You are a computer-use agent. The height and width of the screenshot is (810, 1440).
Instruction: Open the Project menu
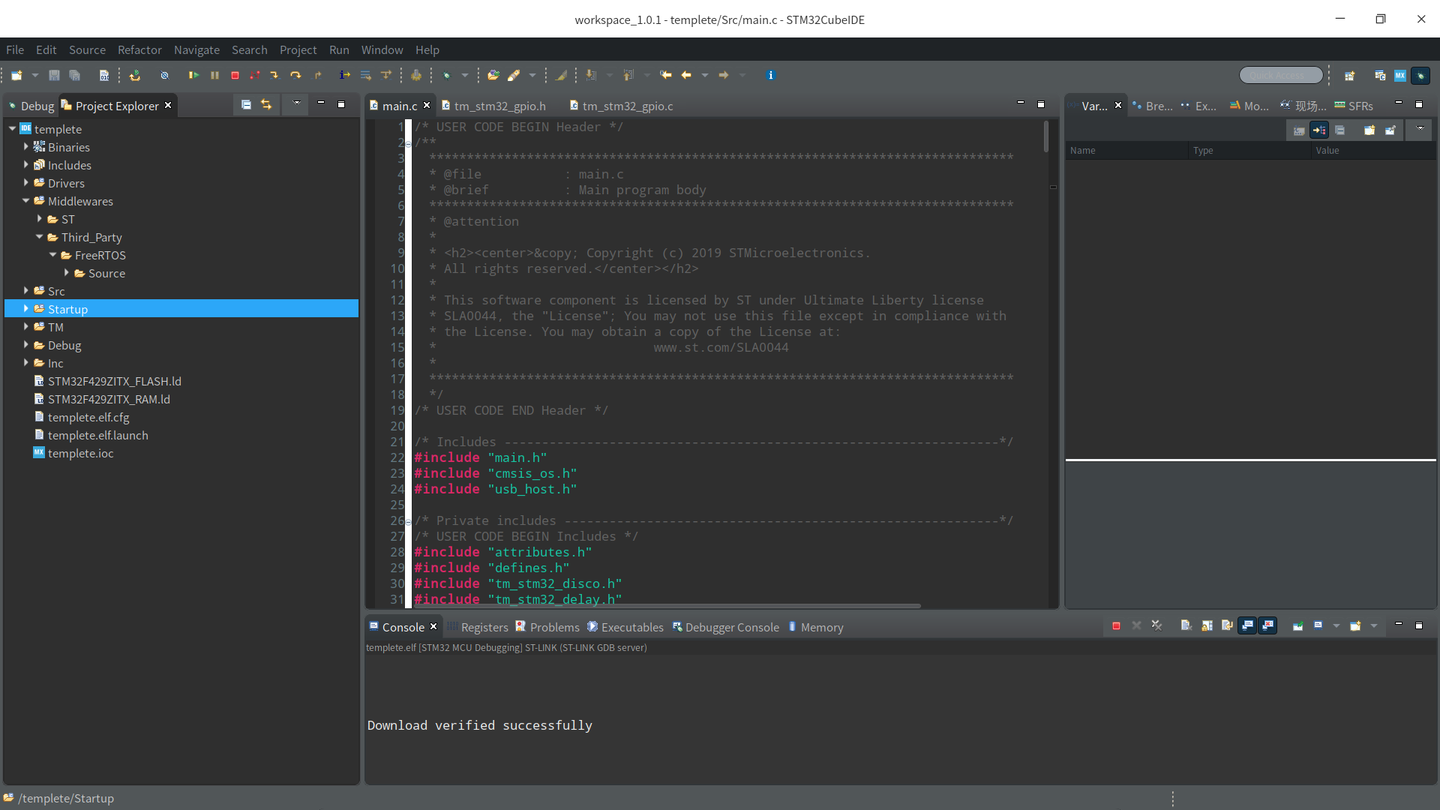coord(298,50)
